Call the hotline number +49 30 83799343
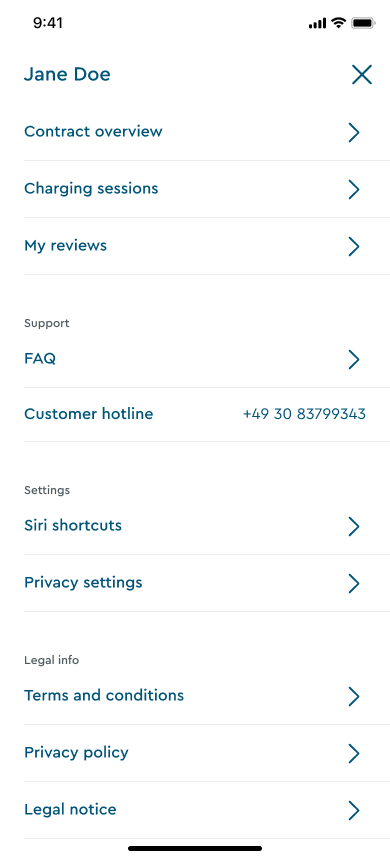390x859 pixels. [304, 414]
